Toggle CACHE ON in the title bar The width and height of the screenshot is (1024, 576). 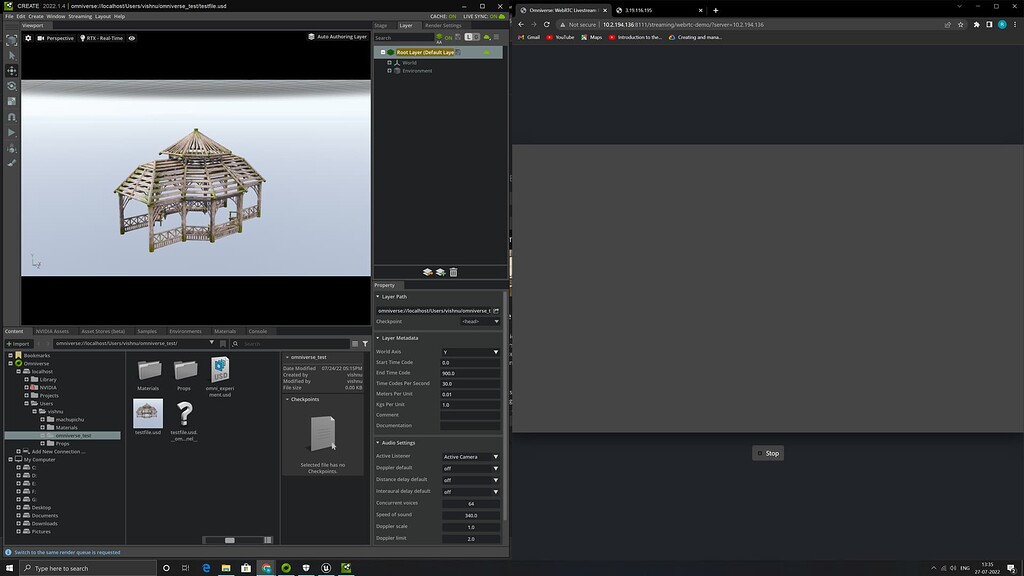tap(446, 16)
